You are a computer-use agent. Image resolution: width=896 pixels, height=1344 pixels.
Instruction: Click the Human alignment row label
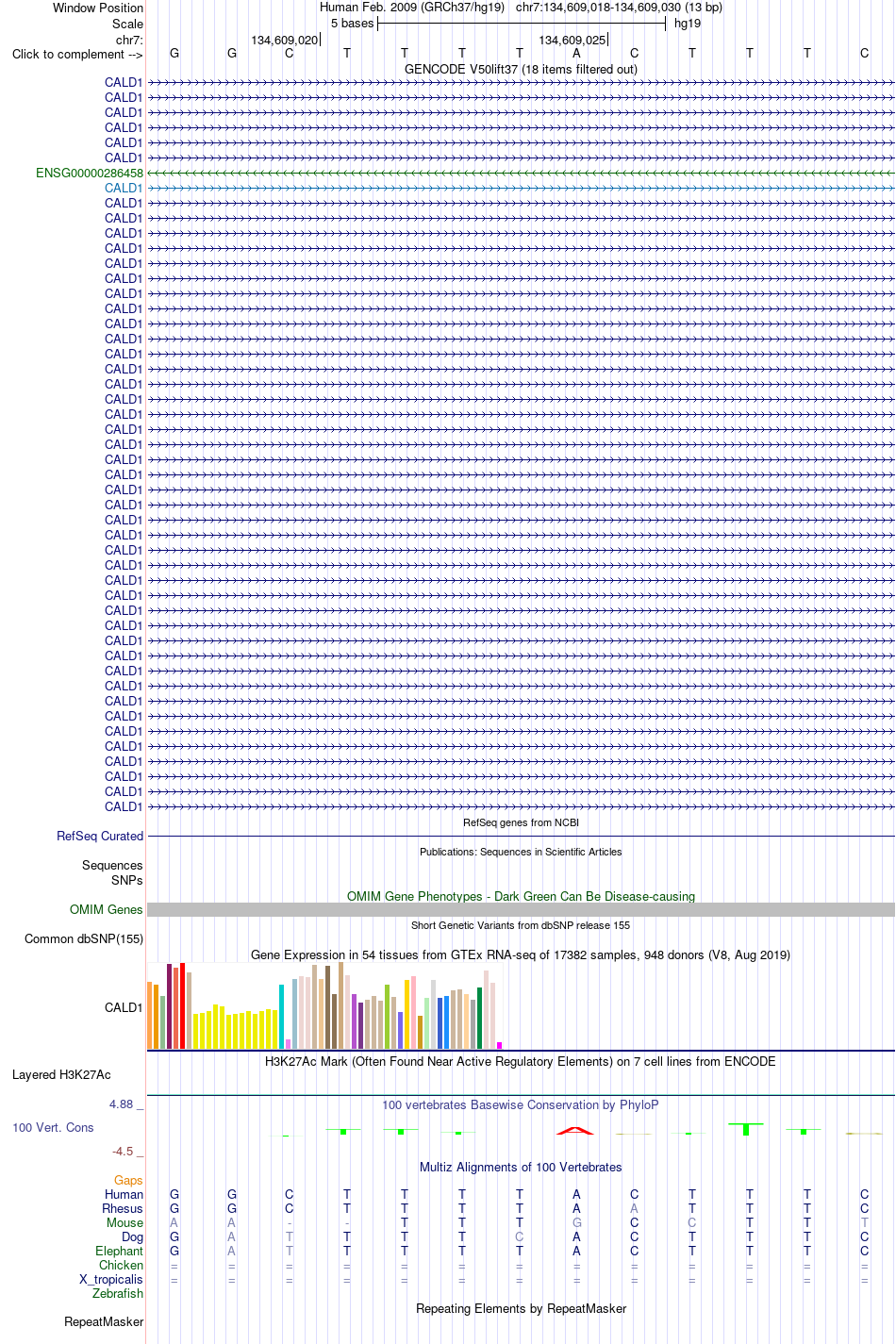124,1194
